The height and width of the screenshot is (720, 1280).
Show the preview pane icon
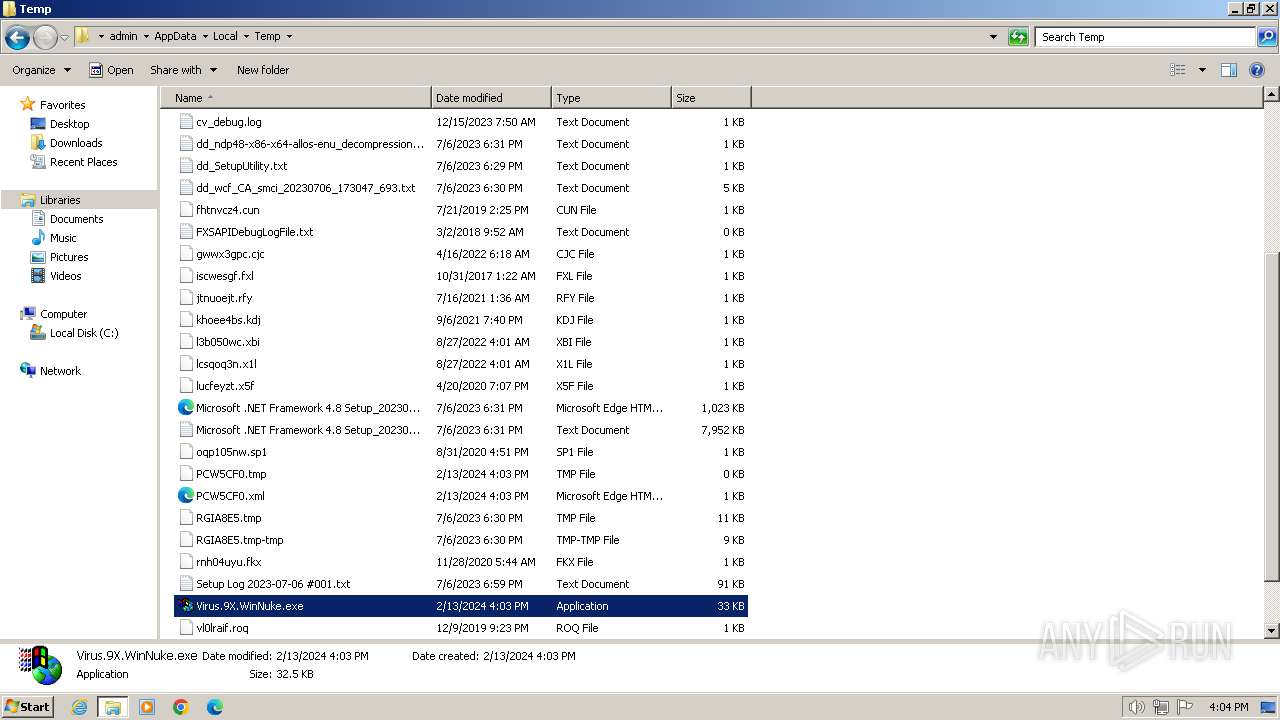pos(1229,70)
